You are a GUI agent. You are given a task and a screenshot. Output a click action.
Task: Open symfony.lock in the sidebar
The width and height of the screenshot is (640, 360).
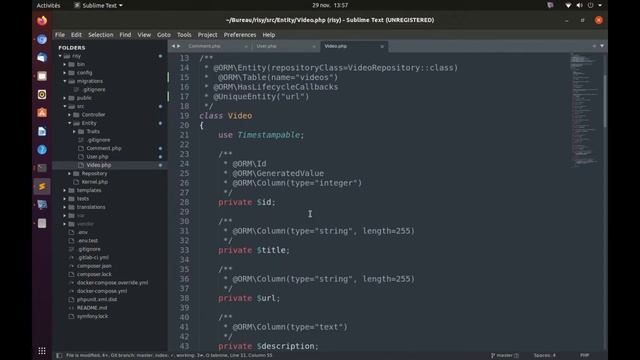(x=93, y=316)
